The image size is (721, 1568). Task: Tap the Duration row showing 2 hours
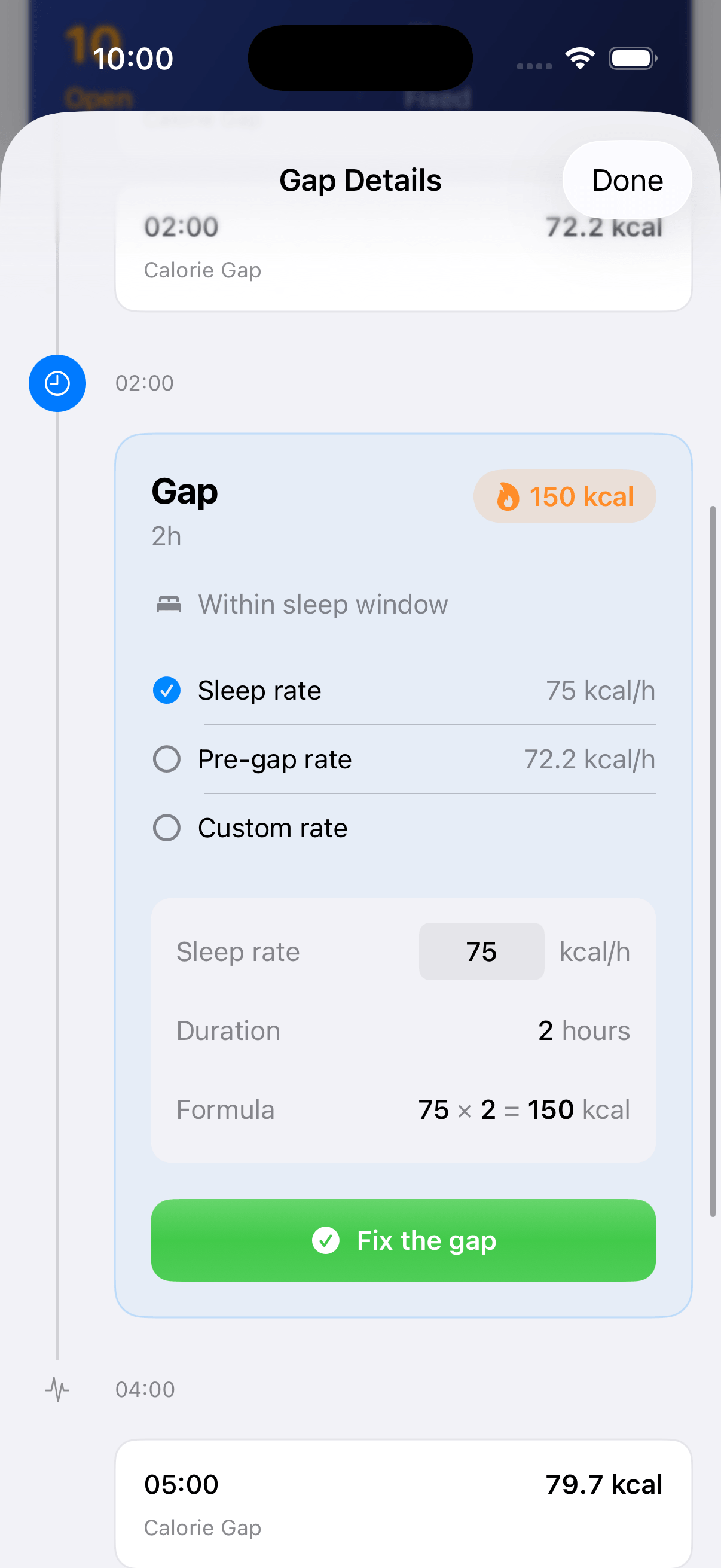click(x=403, y=1030)
